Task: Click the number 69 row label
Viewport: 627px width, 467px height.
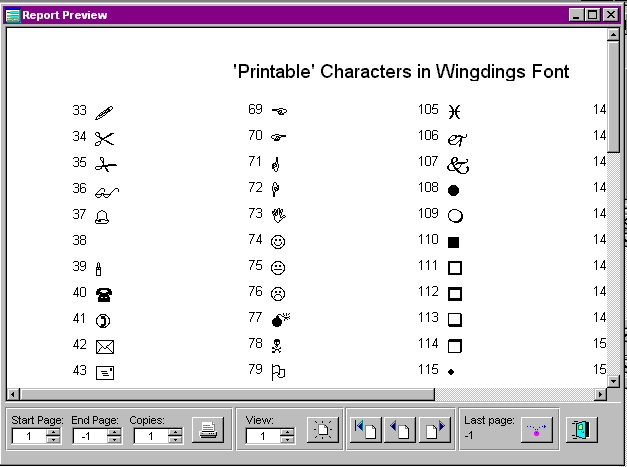Action: coord(255,109)
